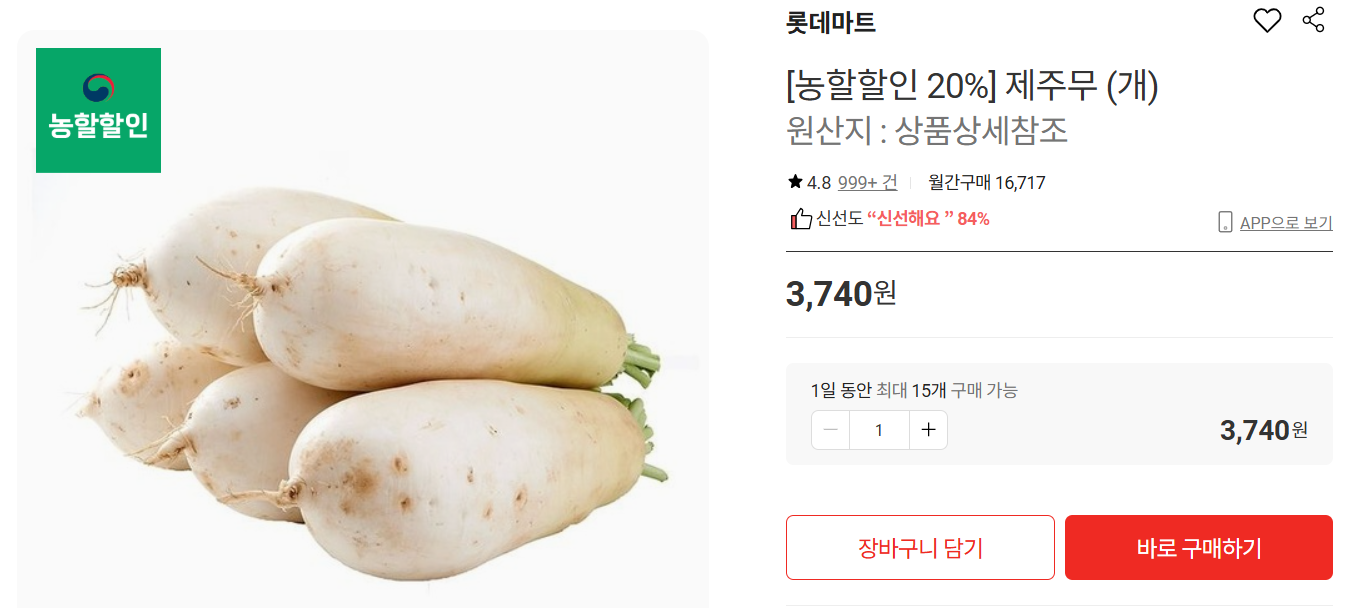
Task: Click the phone icon beside APP으로 보기
Action: coord(1225,222)
